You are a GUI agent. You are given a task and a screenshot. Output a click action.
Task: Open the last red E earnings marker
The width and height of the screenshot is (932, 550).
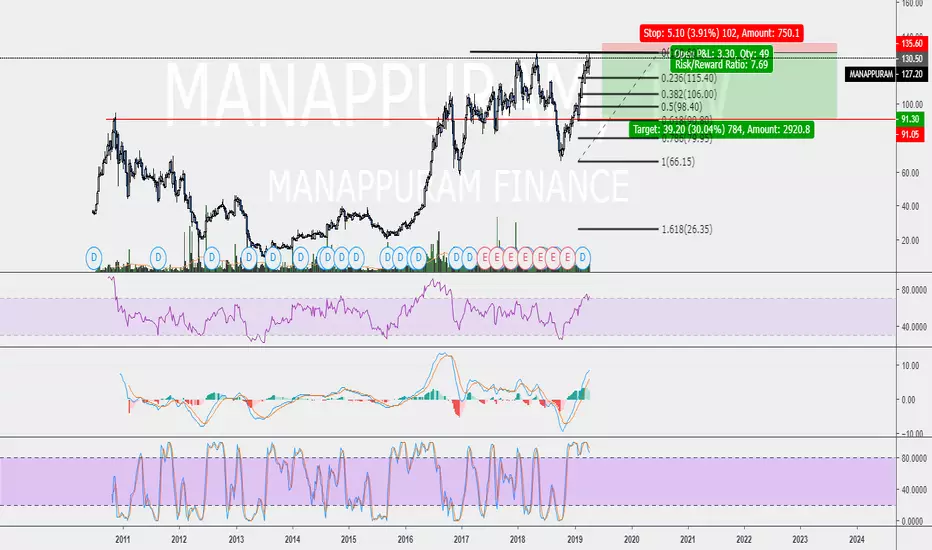click(x=568, y=258)
